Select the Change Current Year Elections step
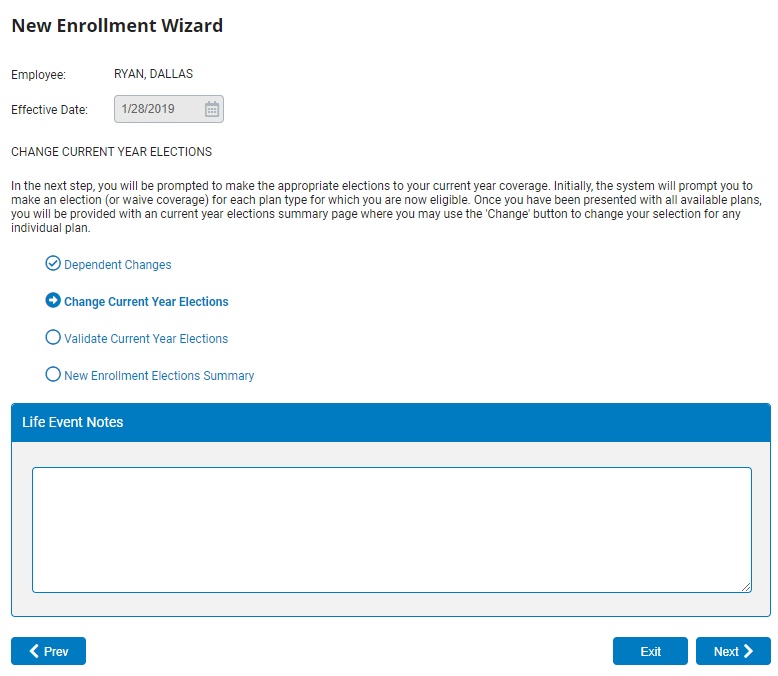The height and width of the screenshot is (676, 778). (x=146, y=302)
